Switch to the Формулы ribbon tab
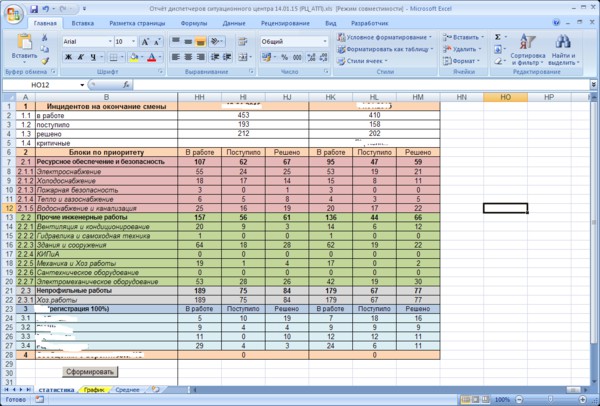Image resolution: width=600 pixels, height=406 pixels. (194, 23)
